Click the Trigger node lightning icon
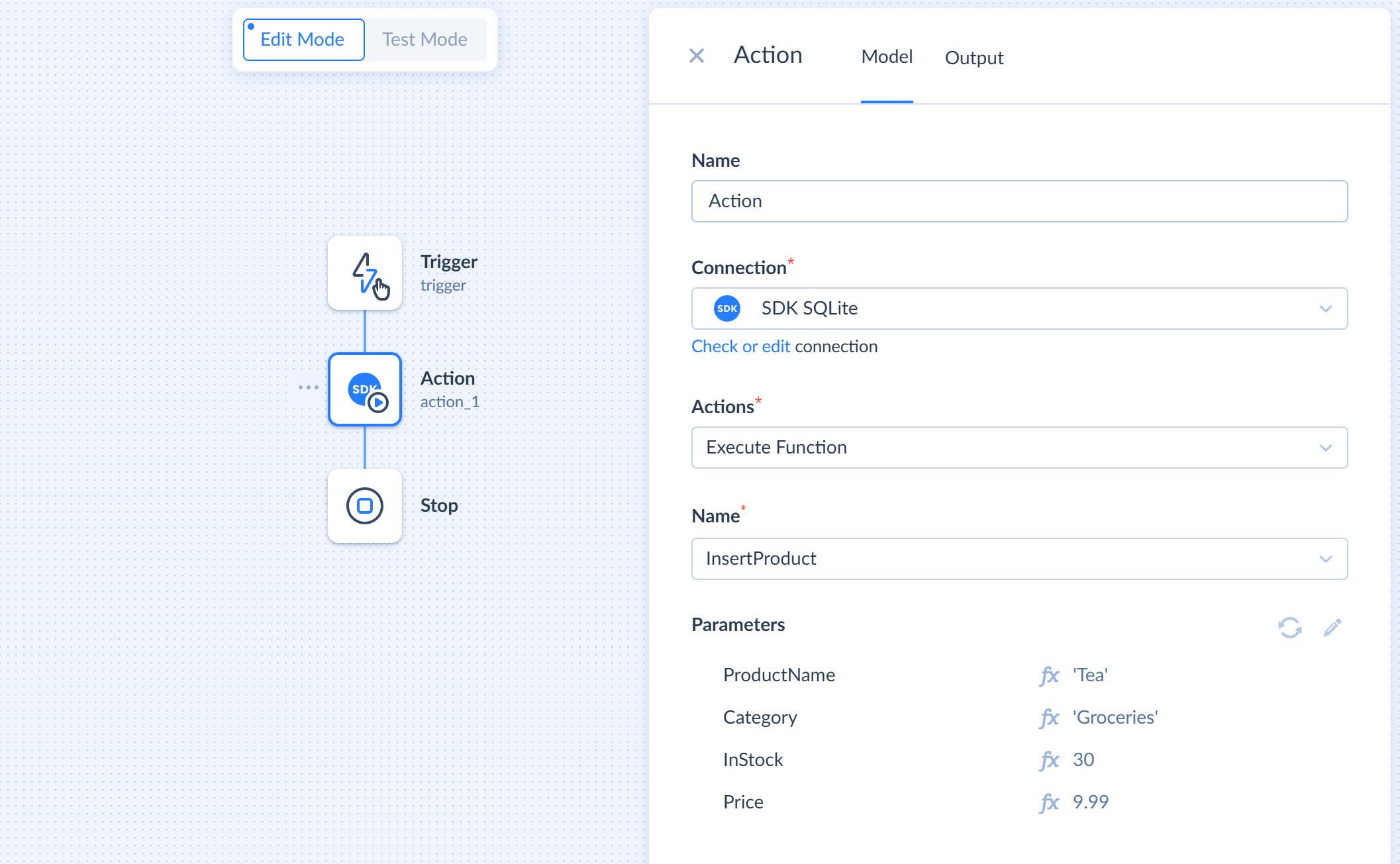Viewport: 1400px width, 864px height. point(365,273)
